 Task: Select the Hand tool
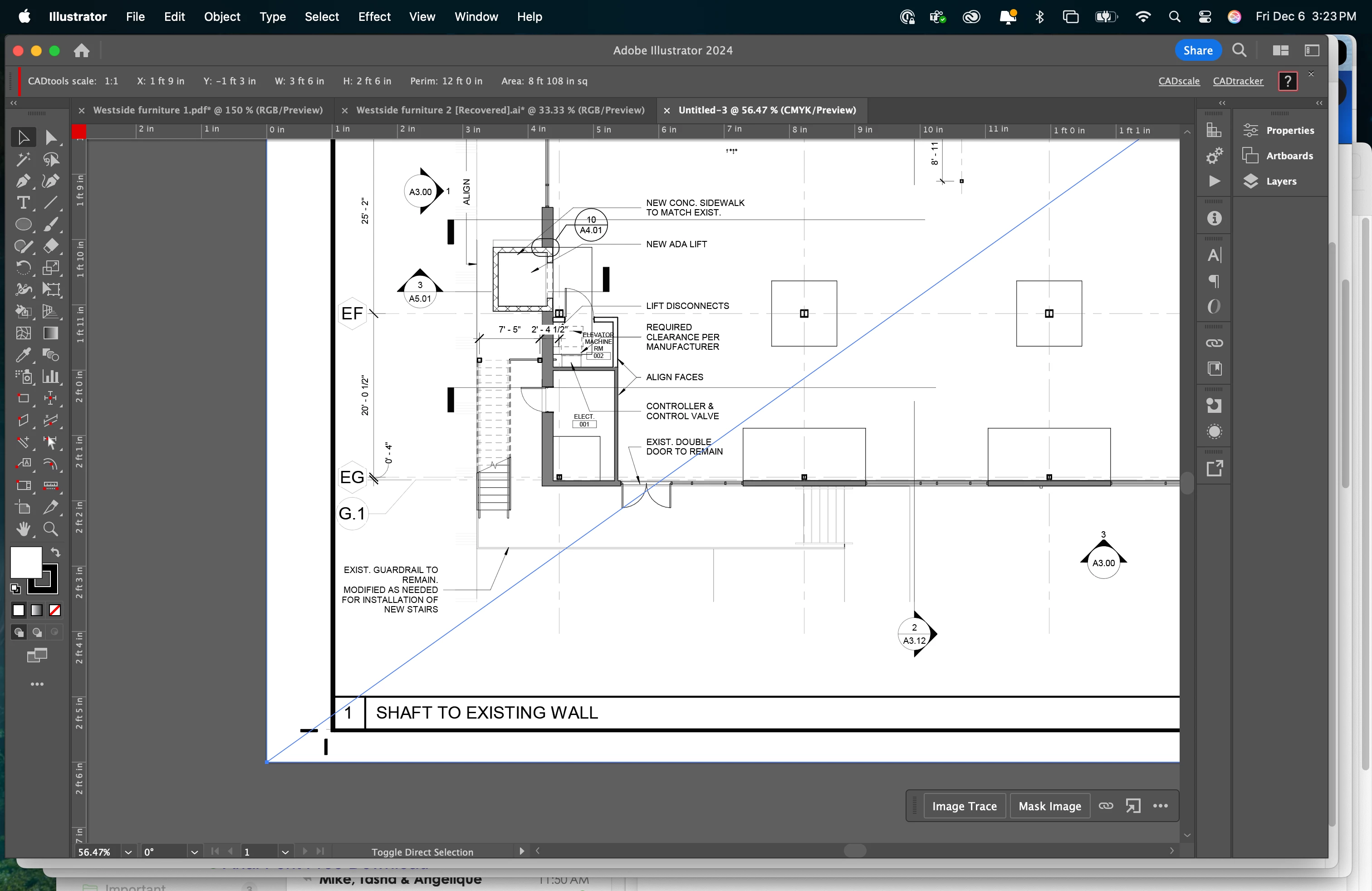click(23, 529)
